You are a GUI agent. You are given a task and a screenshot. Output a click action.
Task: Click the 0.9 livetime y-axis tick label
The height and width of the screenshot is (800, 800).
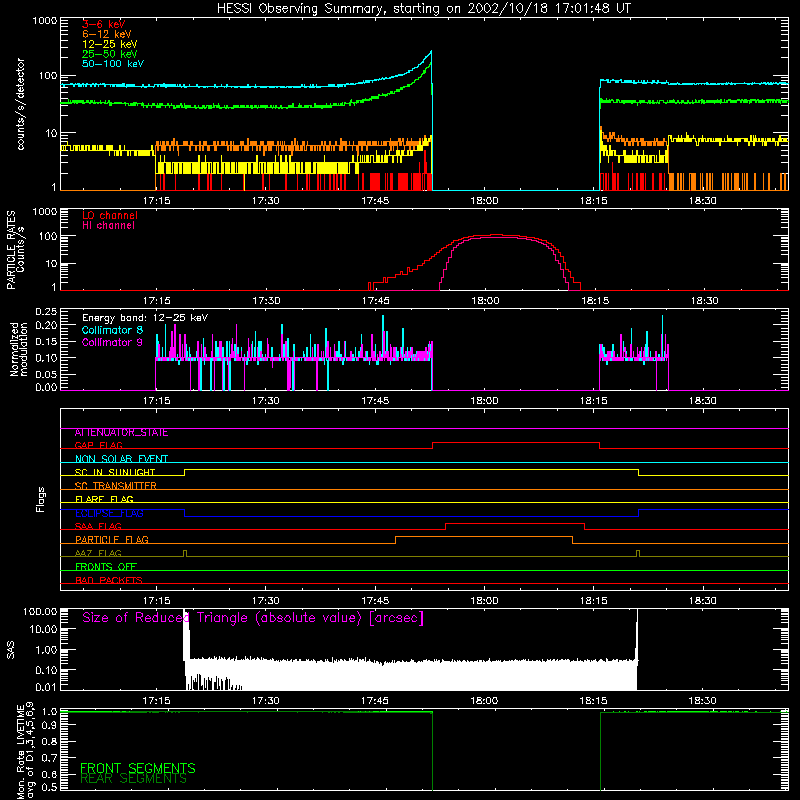pos(49,725)
